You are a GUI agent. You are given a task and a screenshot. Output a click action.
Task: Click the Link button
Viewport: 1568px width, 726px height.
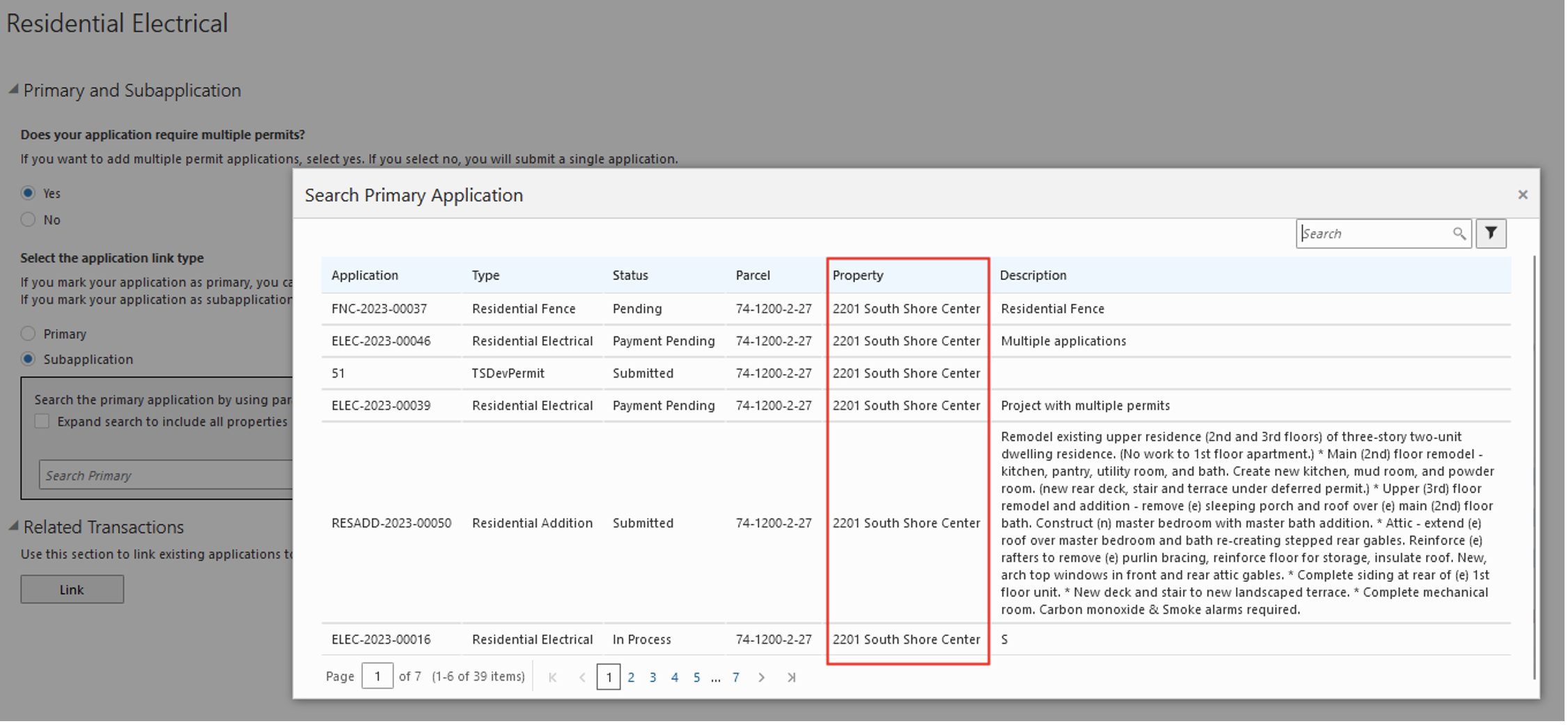pos(72,589)
